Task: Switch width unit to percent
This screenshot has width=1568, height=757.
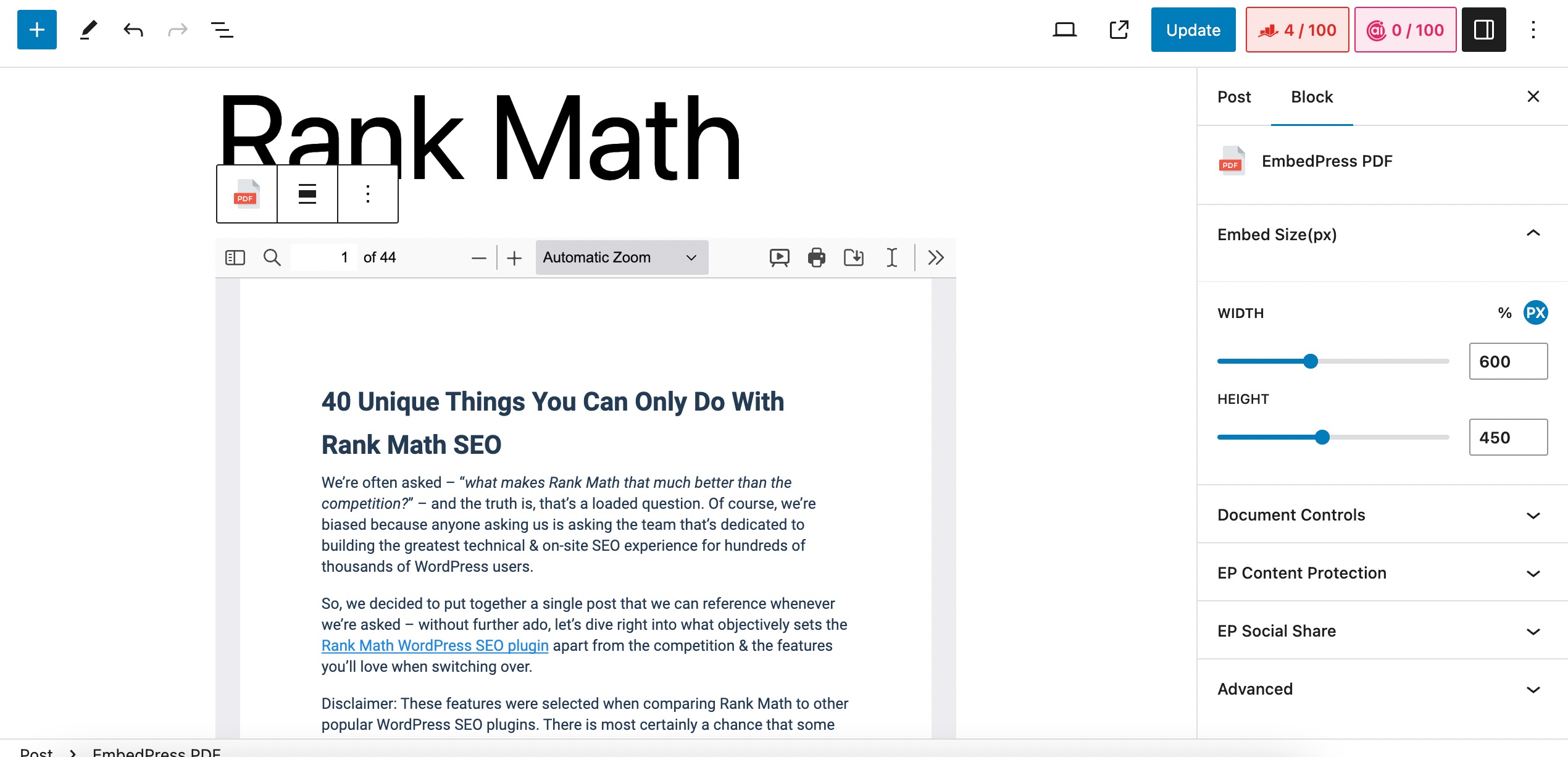Action: (1504, 313)
